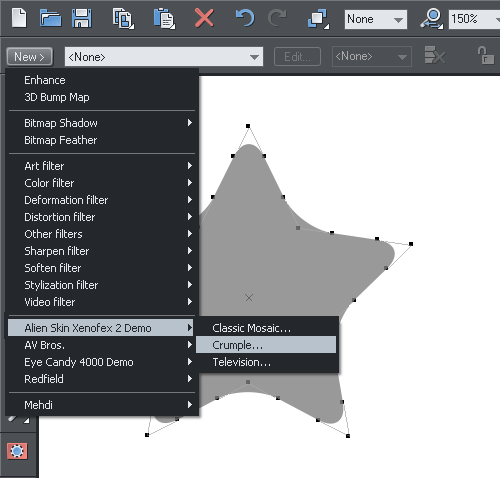Click the Paste clipboard icon
The width and height of the screenshot is (500, 478).
coord(164,19)
